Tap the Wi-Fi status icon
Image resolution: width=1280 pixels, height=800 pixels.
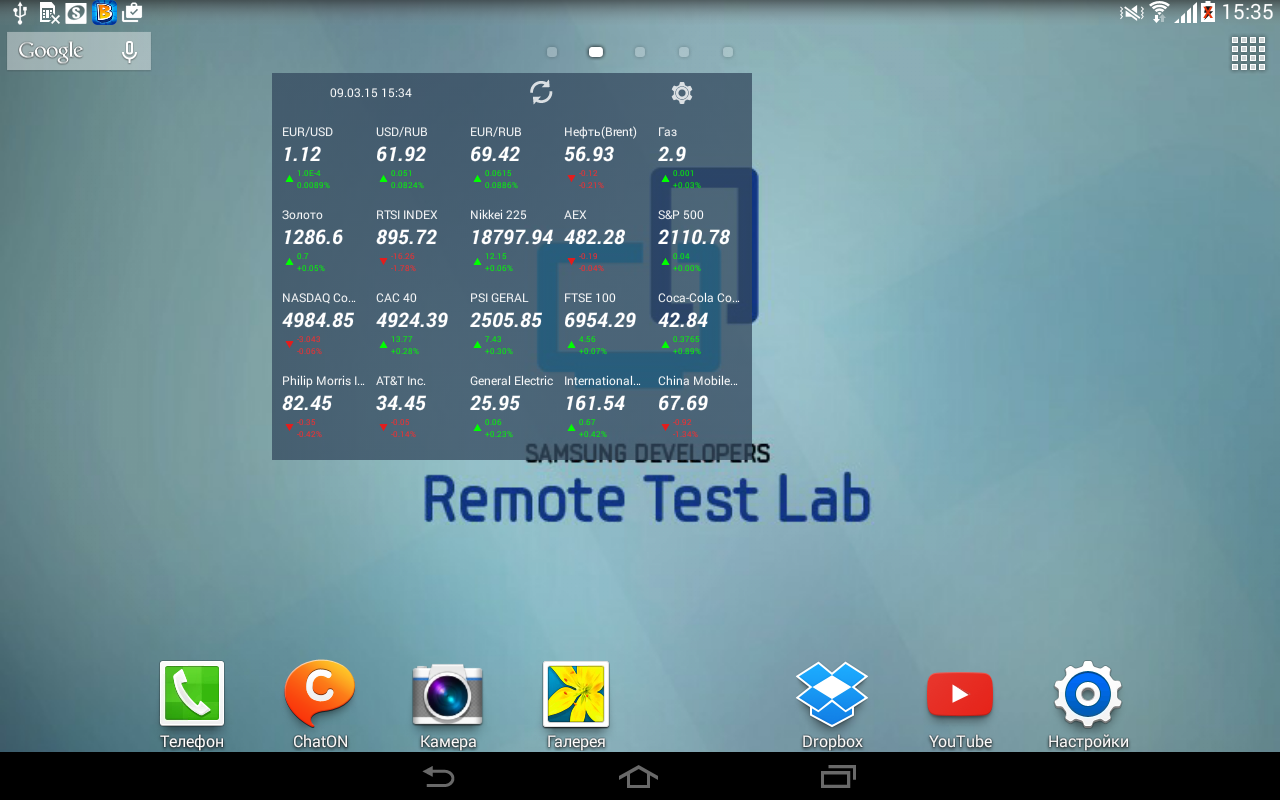(1159, 13)
